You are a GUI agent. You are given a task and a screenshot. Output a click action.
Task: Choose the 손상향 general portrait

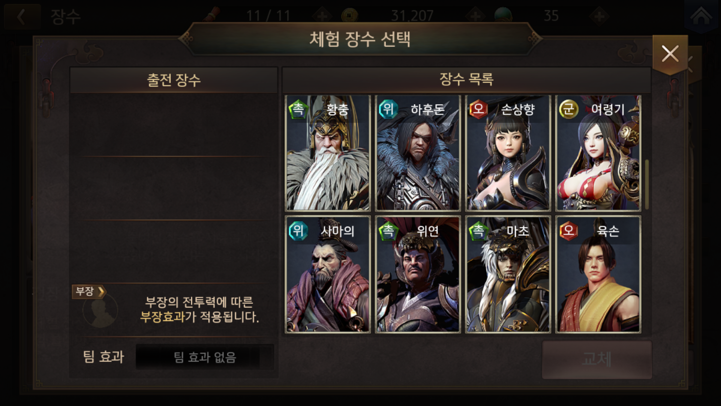pyautogui.click(x=508, y=153)
